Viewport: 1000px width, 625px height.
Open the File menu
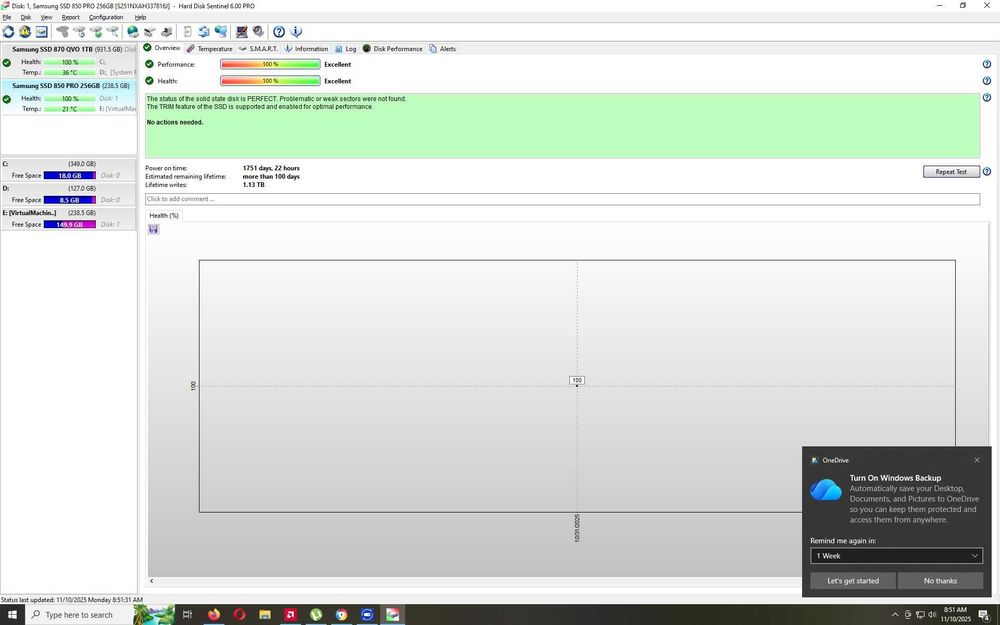click(x=6, y=17)
